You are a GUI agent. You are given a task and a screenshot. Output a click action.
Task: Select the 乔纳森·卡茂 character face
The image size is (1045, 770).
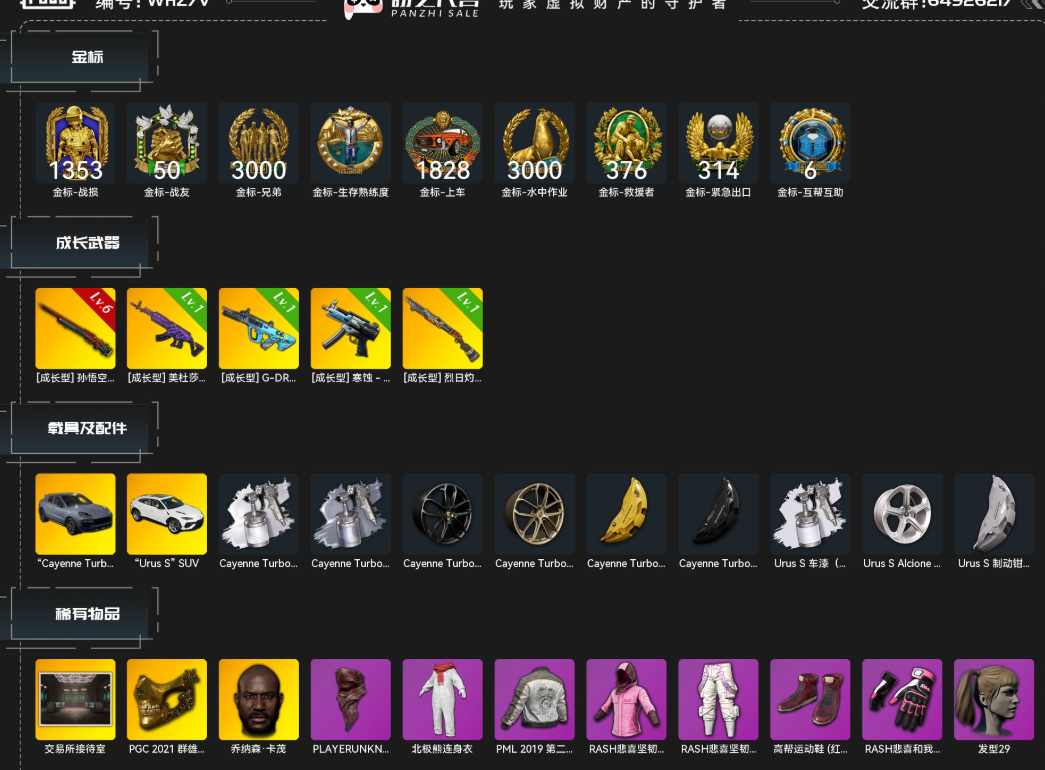click(x=259, y=699)
